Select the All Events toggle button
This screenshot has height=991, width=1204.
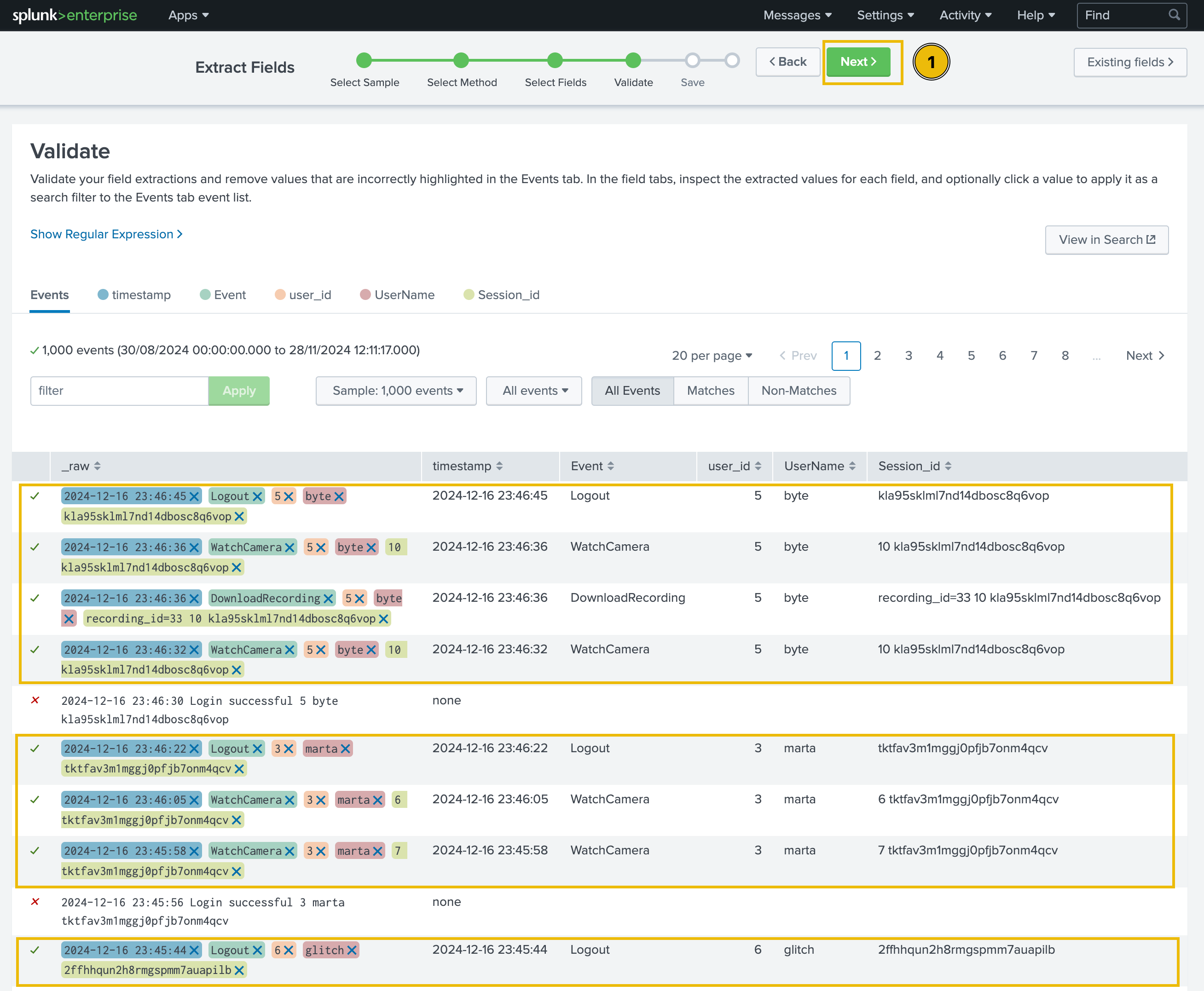[x=632, y=391]
